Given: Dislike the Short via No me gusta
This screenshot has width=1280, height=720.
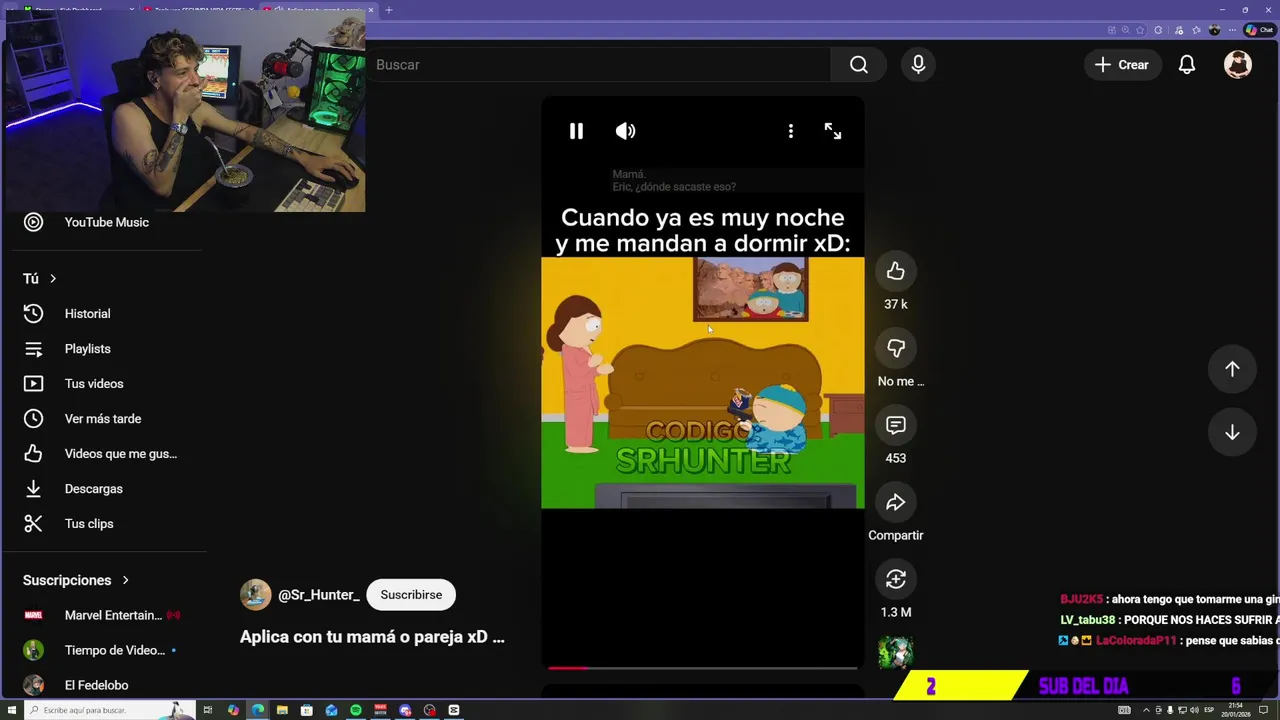Looking at the screenshot, I should 895,348.
